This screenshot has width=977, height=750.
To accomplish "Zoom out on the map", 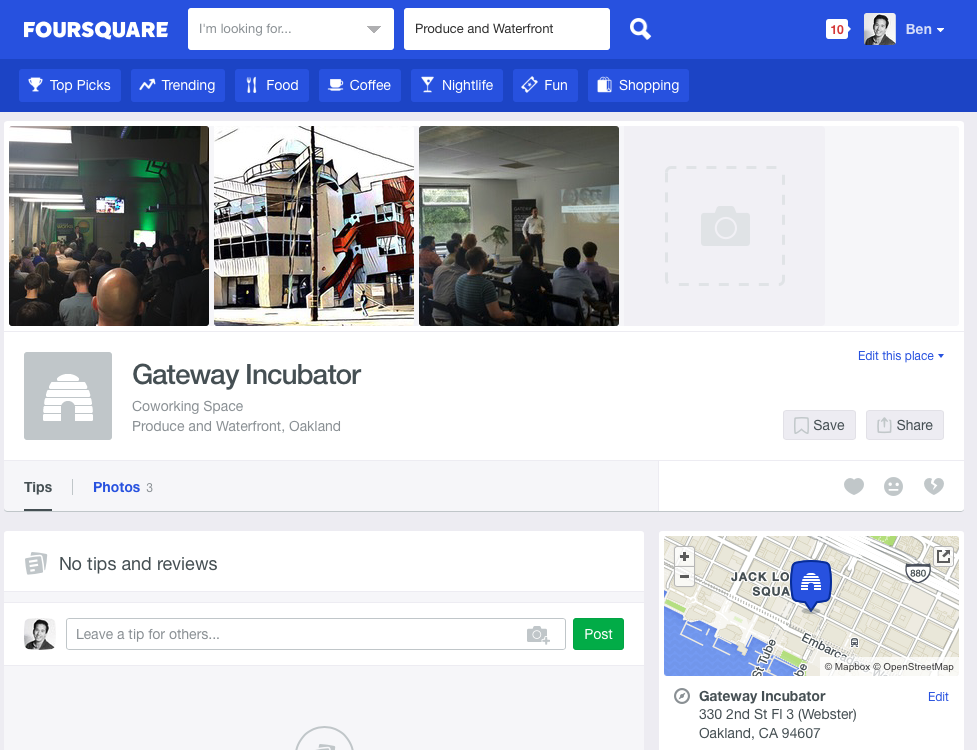I will tap(684, 576).
